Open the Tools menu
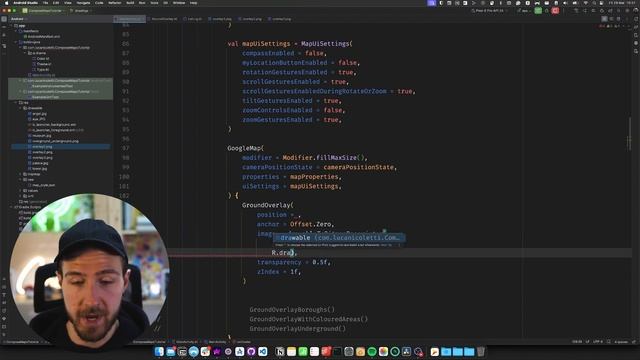This screenshot has width=640, height=360. [154, 3]
